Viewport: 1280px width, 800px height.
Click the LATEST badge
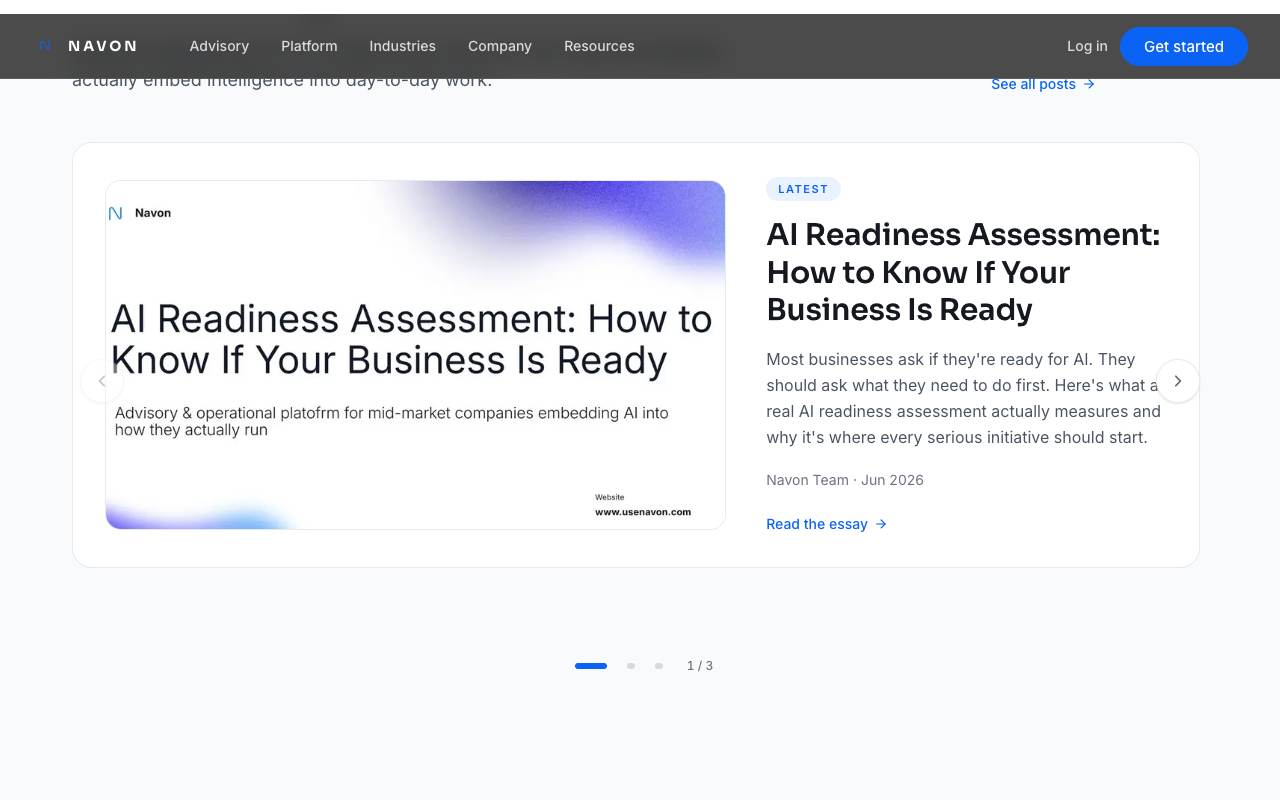point(803,189)
